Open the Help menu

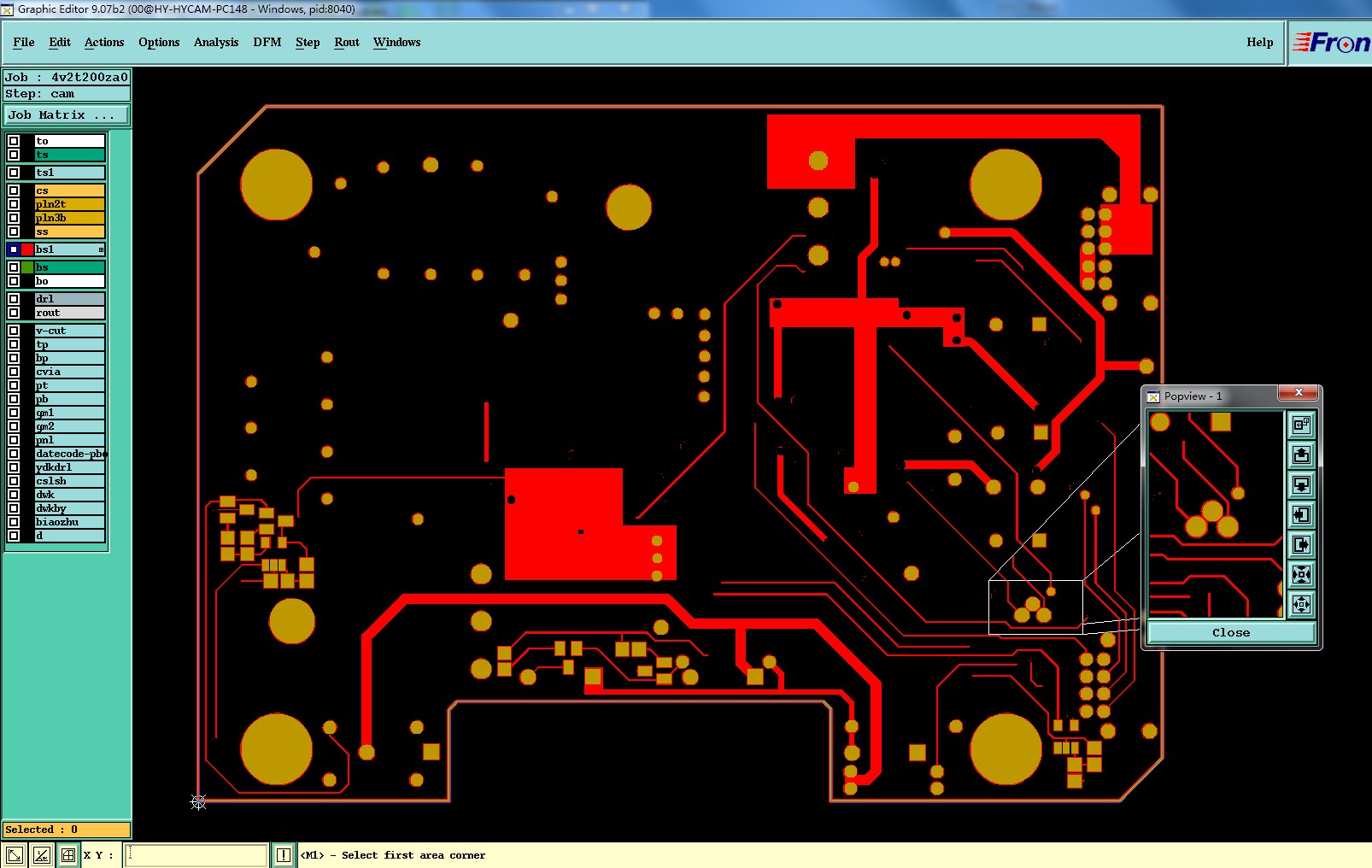1259,42
